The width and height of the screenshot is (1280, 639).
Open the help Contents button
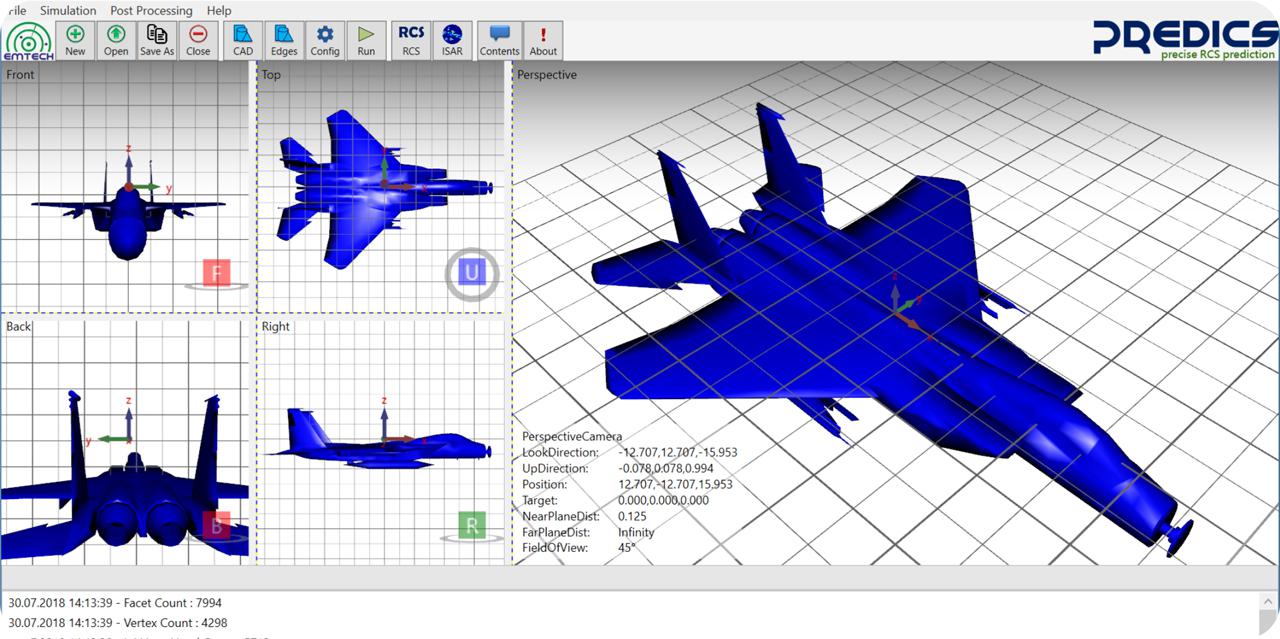pos(499,41)
